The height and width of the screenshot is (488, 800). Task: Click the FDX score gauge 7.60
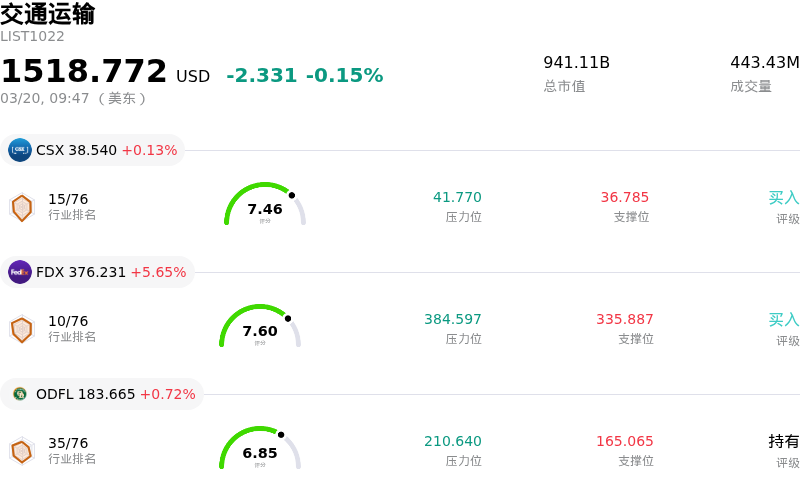(x=260, y=327)
